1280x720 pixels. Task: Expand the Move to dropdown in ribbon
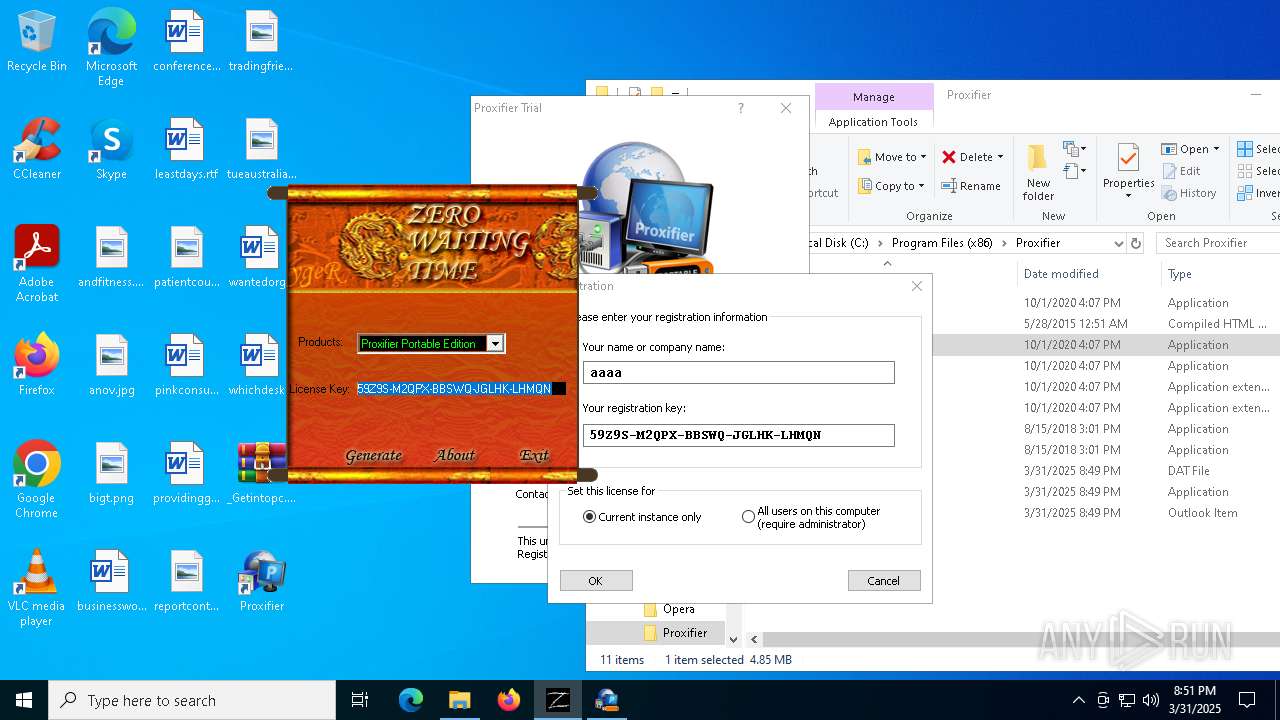pos(923,157)
